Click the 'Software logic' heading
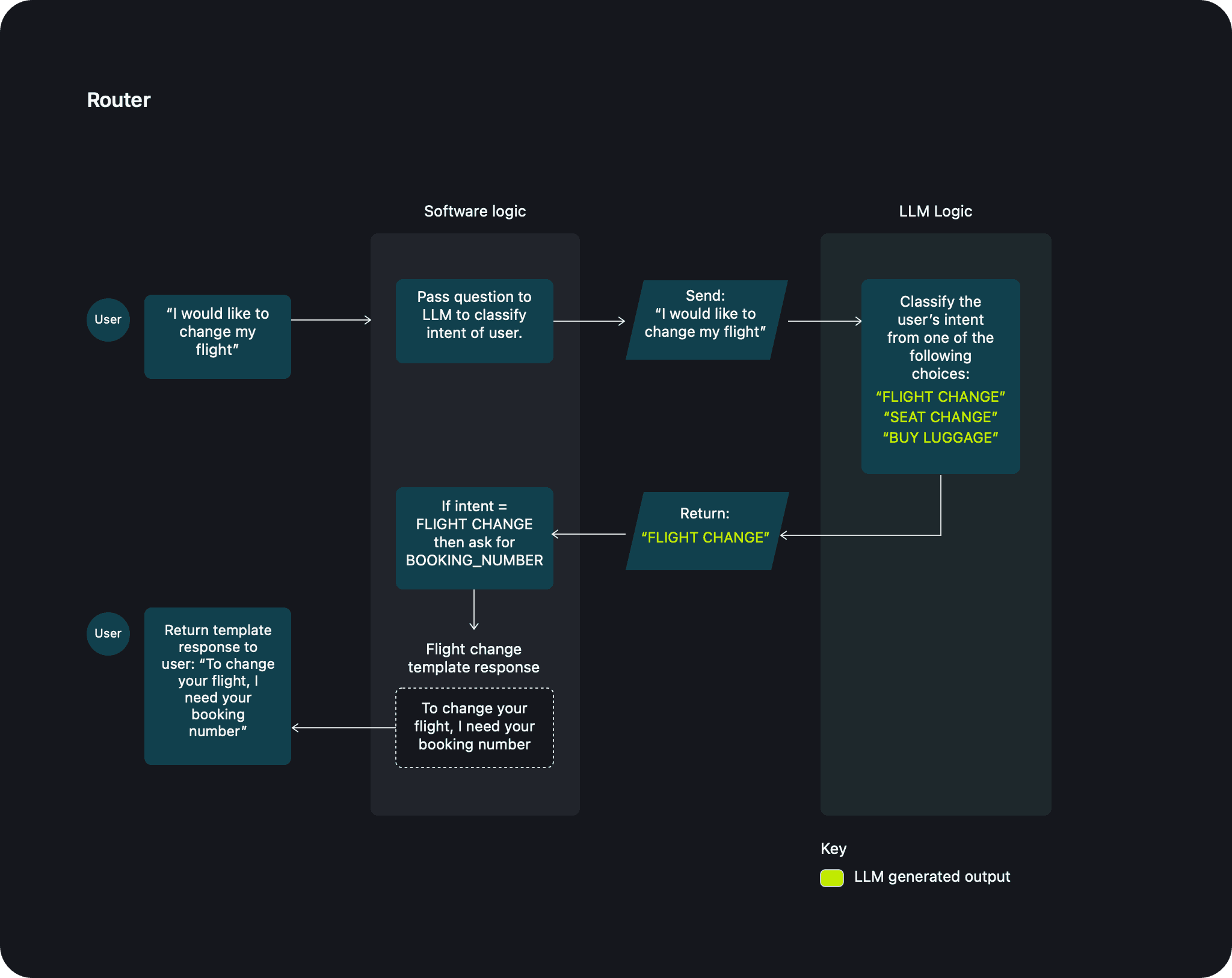This screenshot has height=978, width=1232. pos(475,211)
